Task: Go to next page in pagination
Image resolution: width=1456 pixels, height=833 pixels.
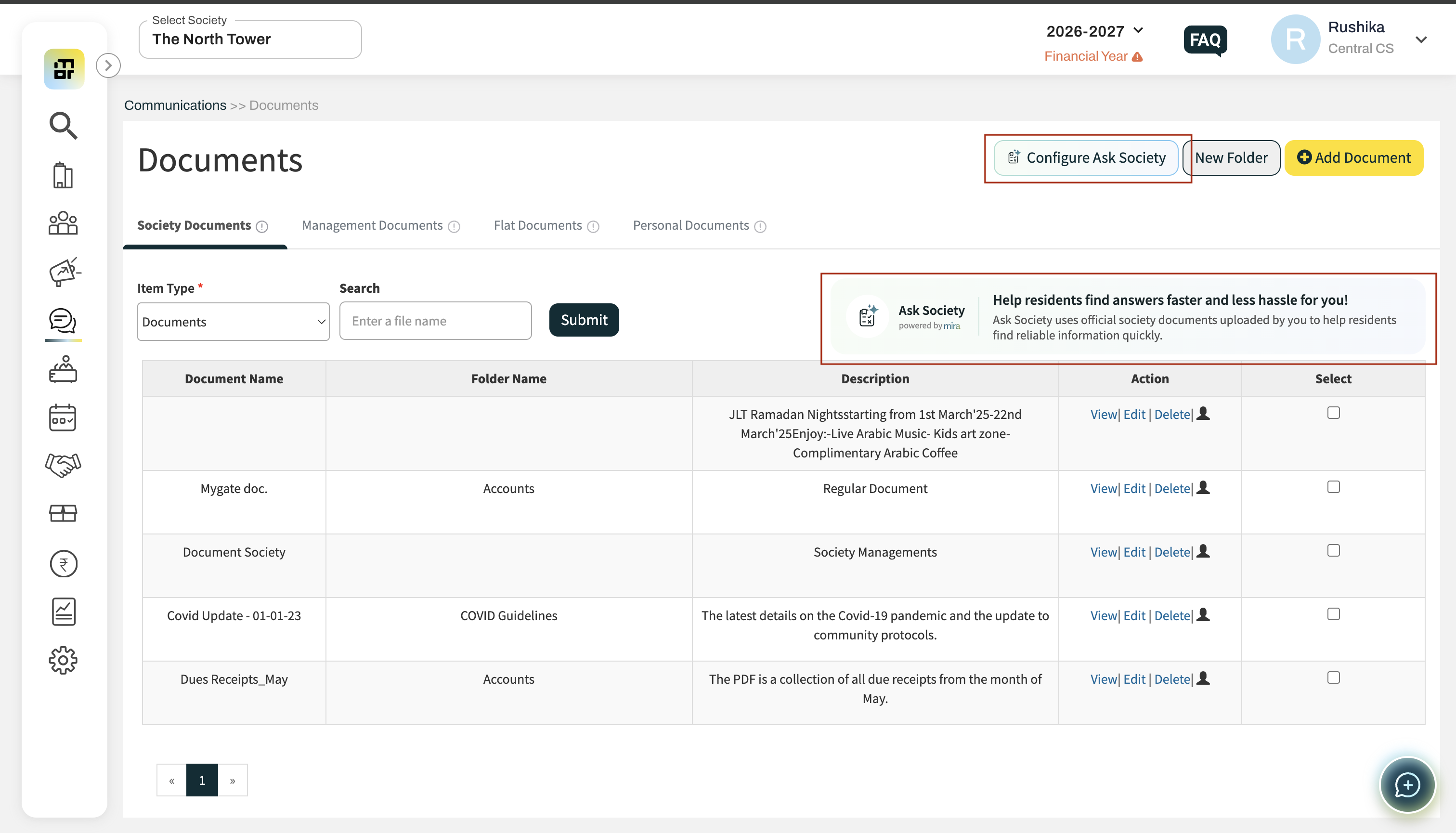Action: coord(233,780)
